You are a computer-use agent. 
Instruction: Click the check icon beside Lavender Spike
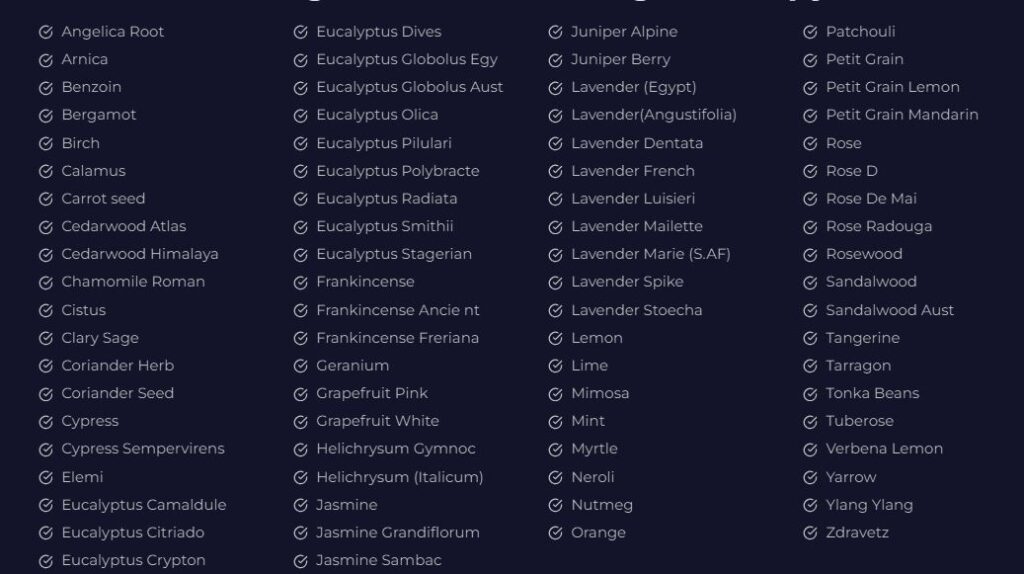555,283
